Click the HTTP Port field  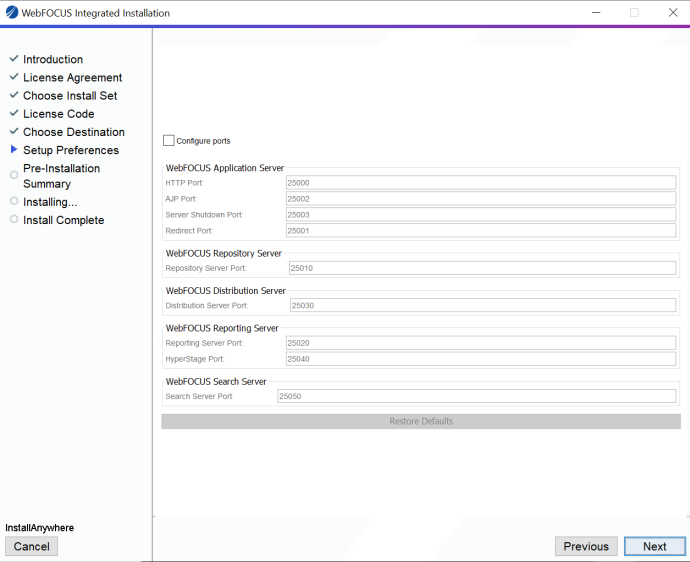click(x=481, y=183)
